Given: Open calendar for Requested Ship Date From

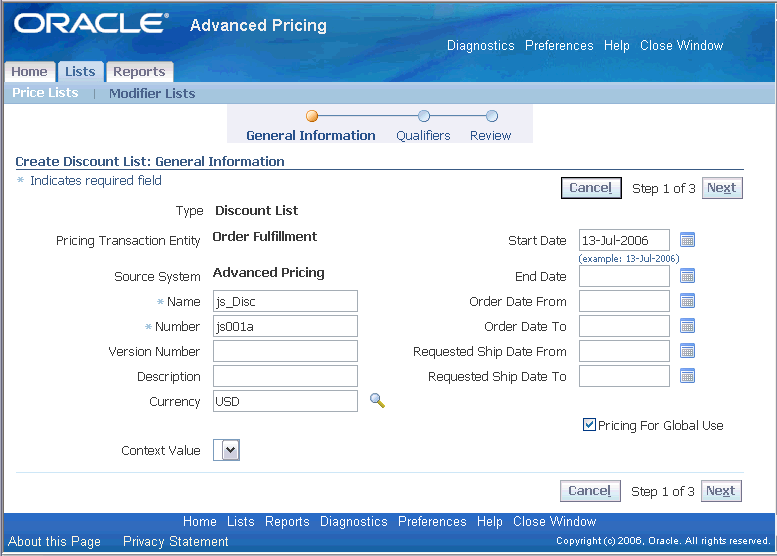Looking at the screenshot, I should click(687, 351).
